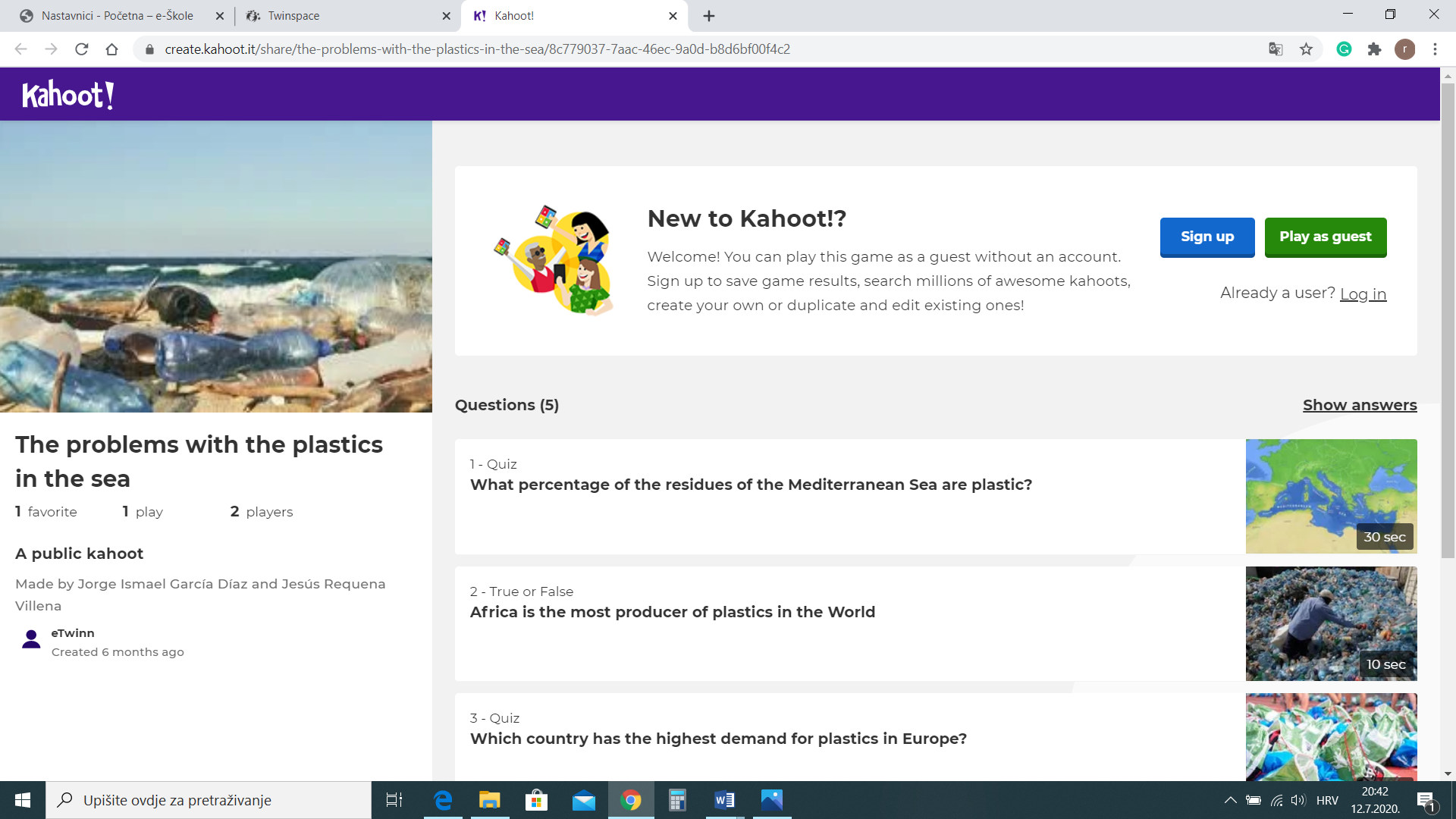This screenshot has width=1456, height=819.
Task: Follow the Log in link
Action: [x=1363, y=293]
